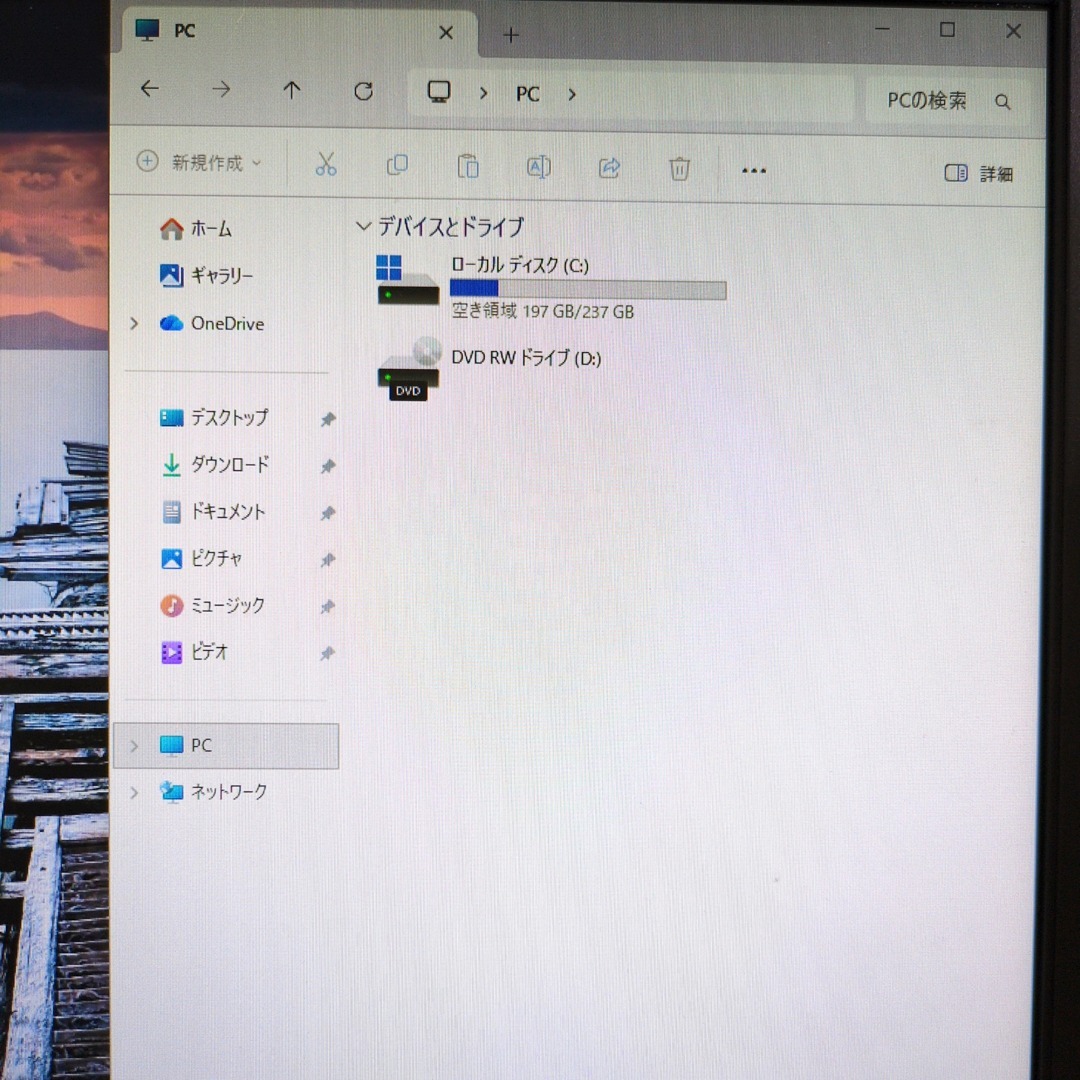
Task: Go up one folder level
Action: pyautogui.click(x=291, y=91)
